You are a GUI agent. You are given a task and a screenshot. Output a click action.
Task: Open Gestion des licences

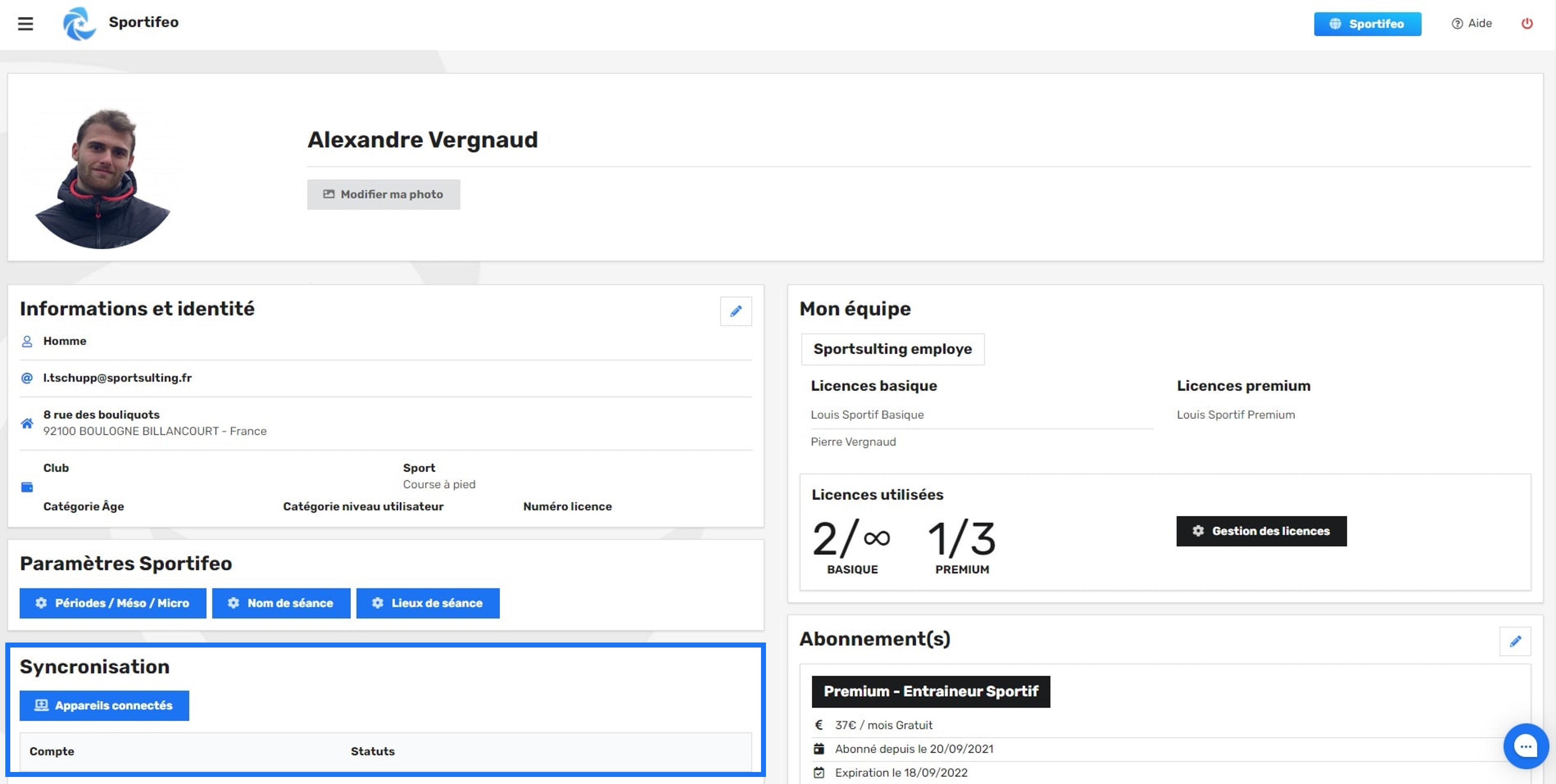(1261, 531)
